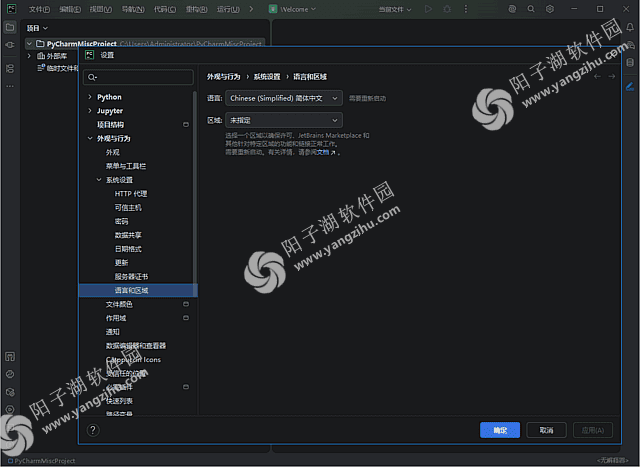Debug the current file with bug icon
The height and width of the screenshot is (467, 640).
447,9
